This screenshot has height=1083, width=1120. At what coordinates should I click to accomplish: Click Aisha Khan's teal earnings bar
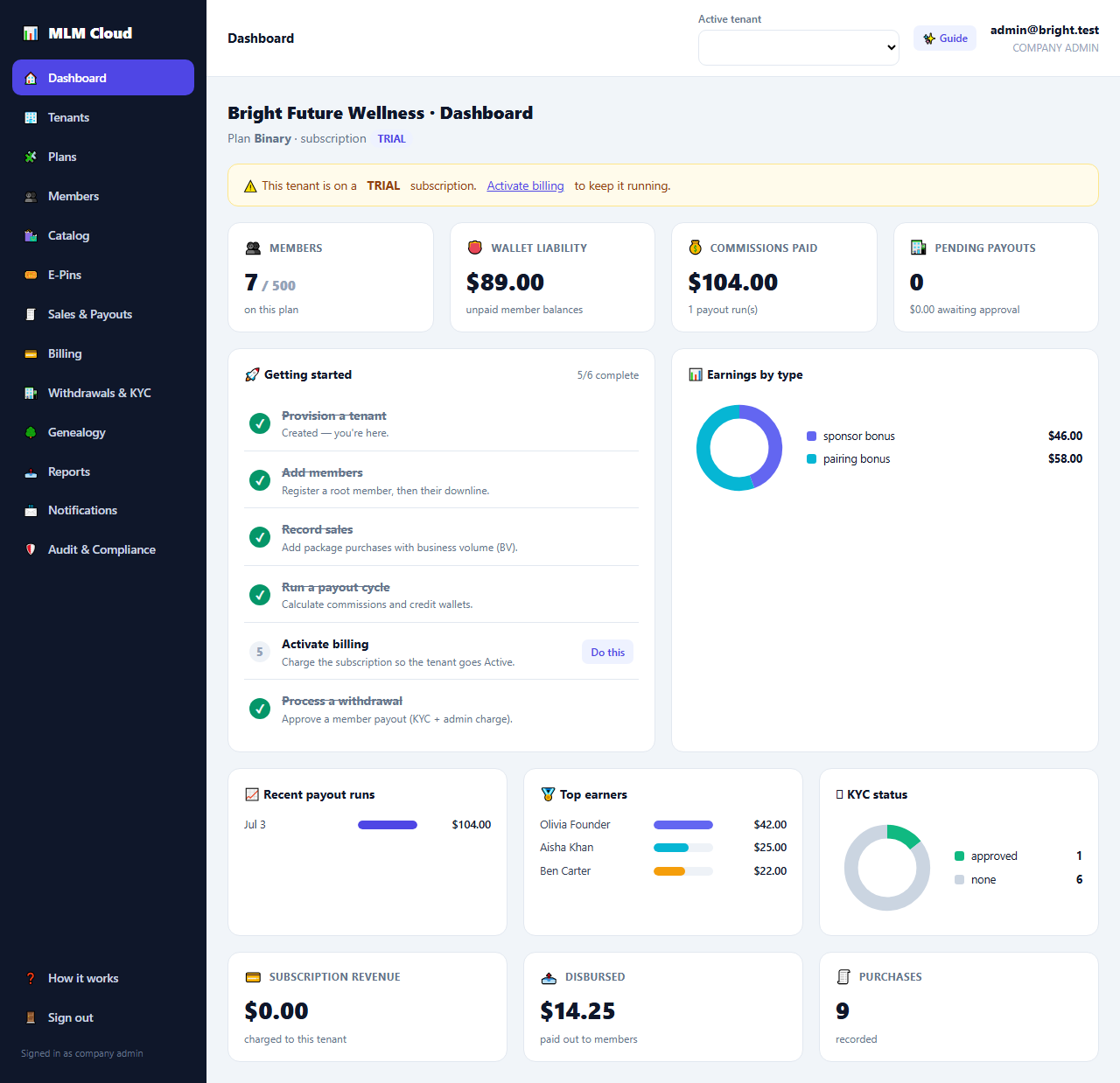point(671,847)
